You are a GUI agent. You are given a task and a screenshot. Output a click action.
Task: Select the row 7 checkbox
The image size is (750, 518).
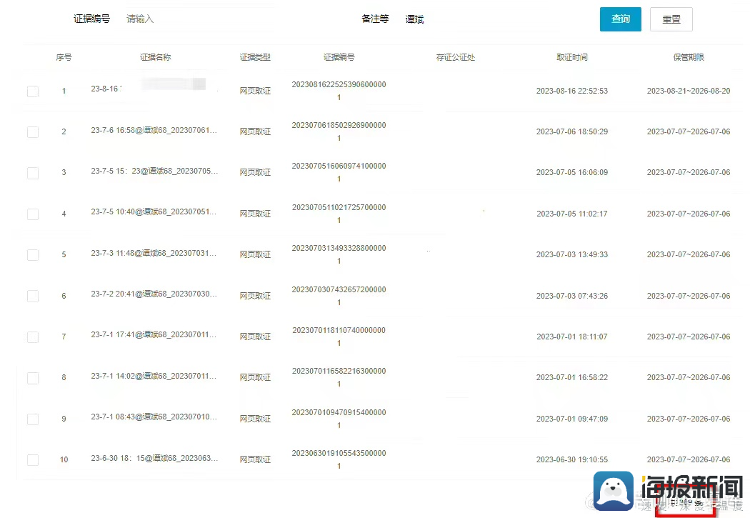pos(33,337)
